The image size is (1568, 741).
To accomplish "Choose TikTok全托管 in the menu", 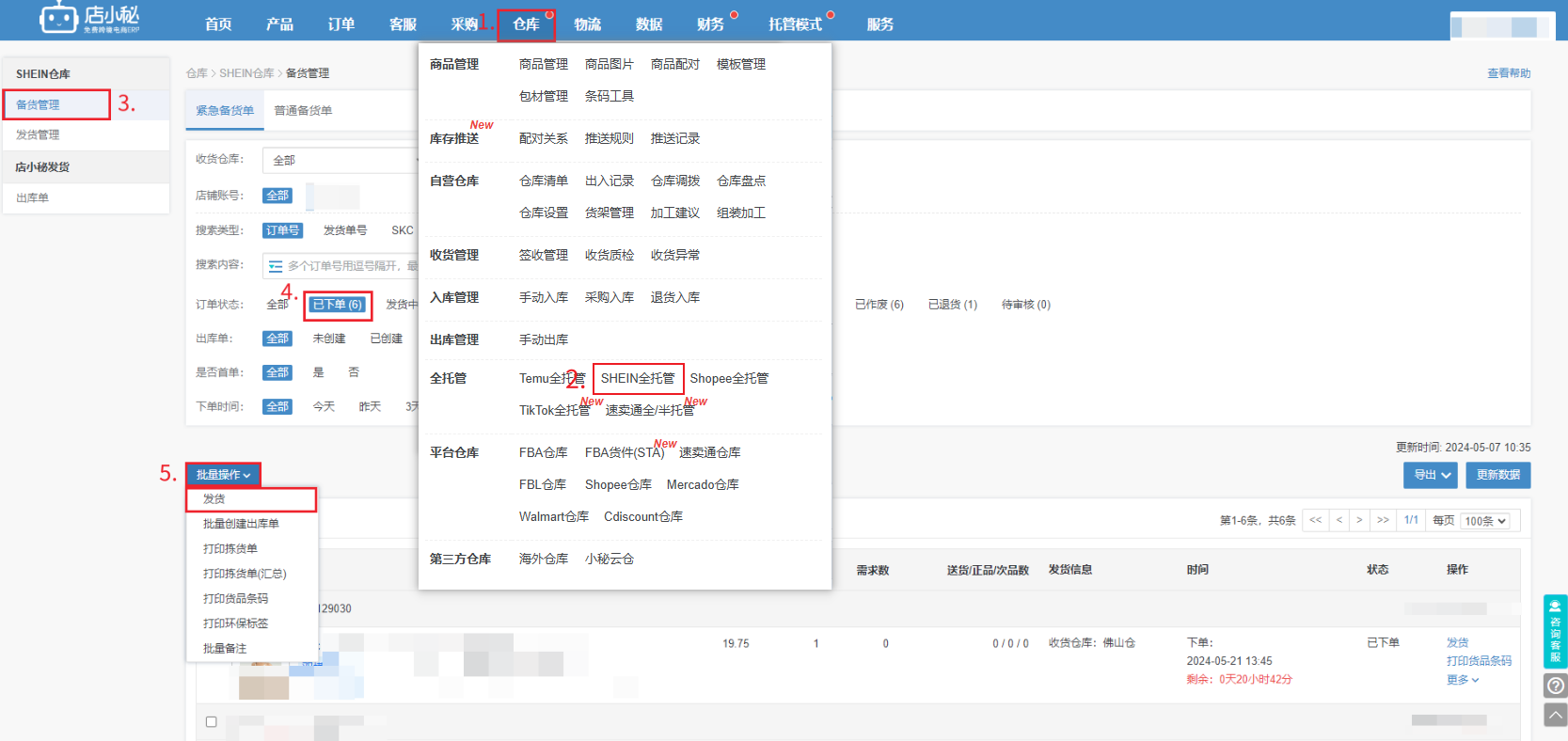I will [x=555, y=410].
